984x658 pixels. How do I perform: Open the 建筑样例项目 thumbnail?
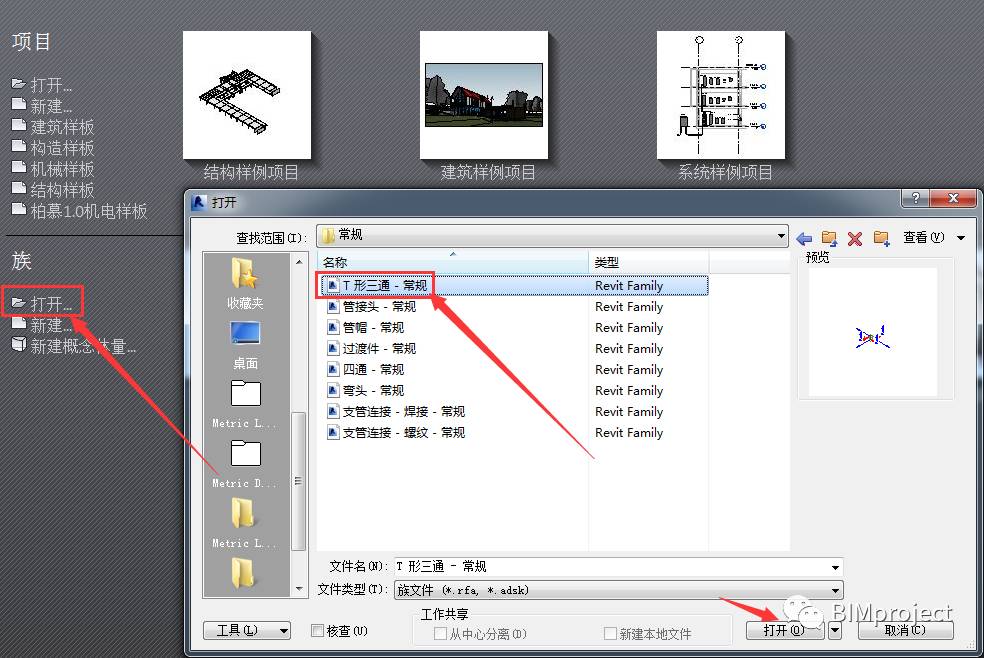484,95
